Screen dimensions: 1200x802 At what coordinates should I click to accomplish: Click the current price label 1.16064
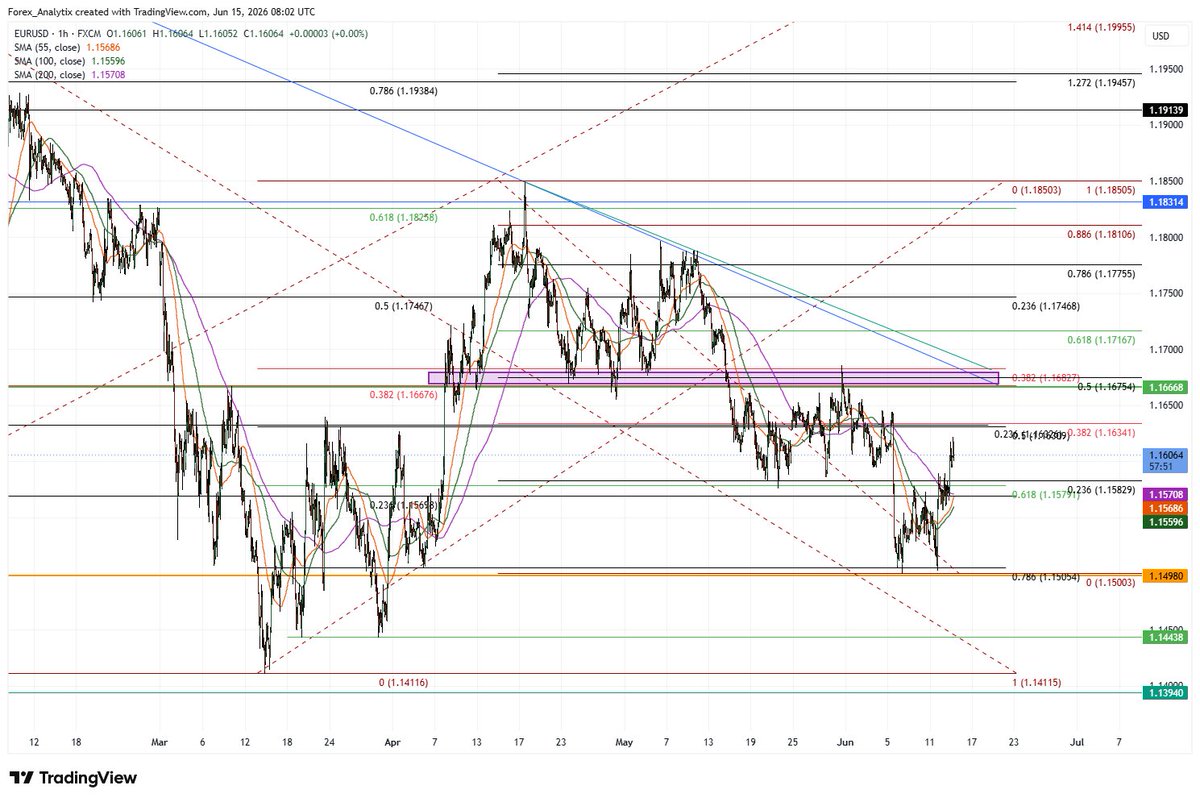(x=1166, y=453)
